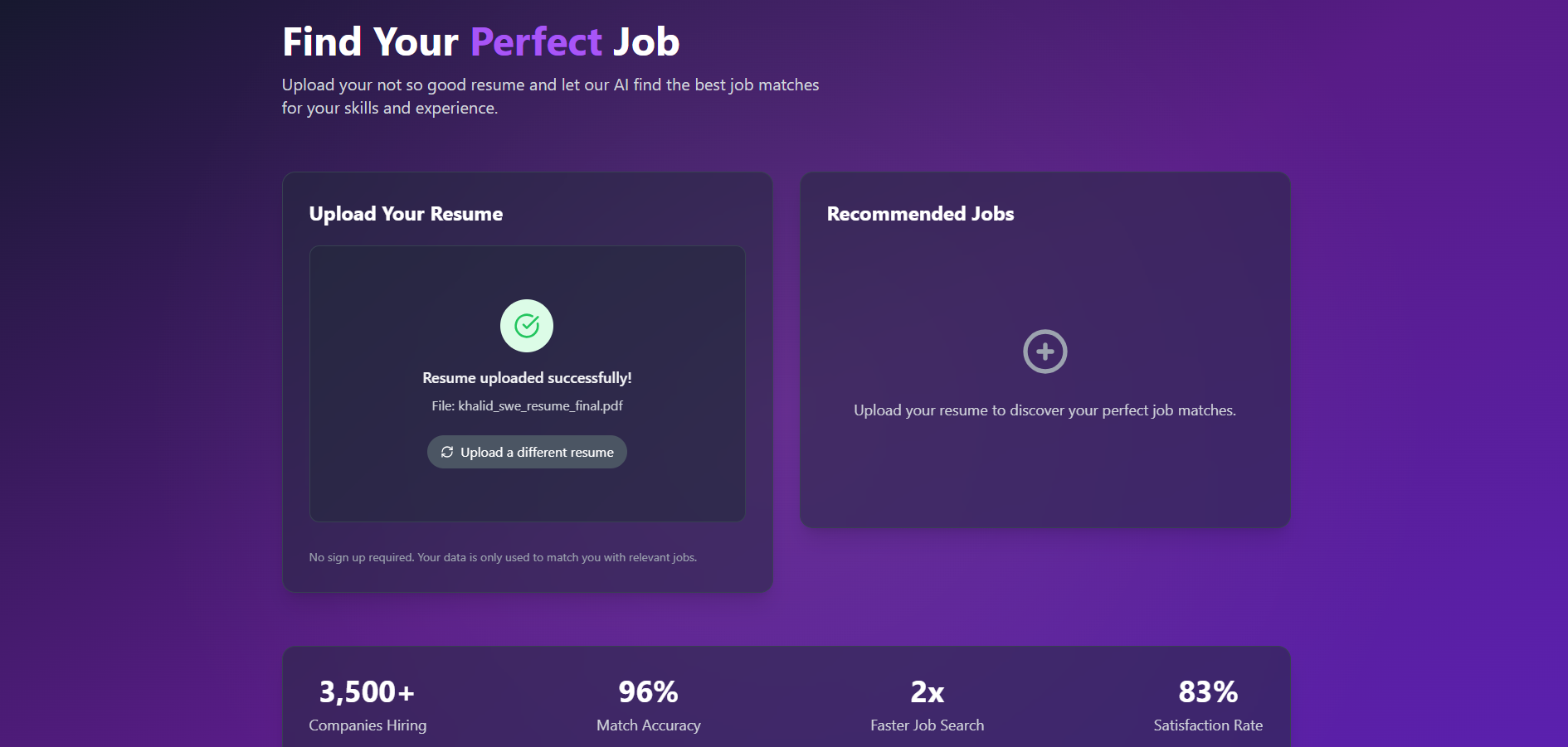
Task: Click the Match Accuracy label
Action: coord(649,725)
